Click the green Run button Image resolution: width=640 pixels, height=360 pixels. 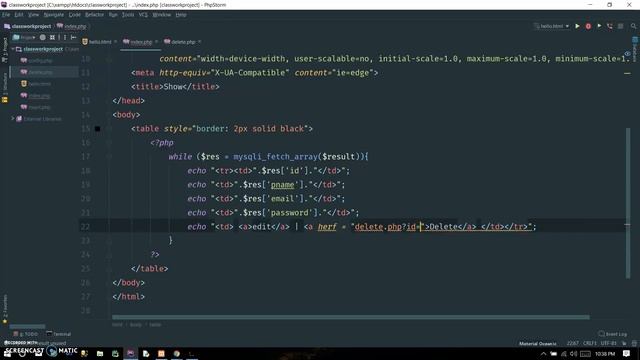(577, 26)
